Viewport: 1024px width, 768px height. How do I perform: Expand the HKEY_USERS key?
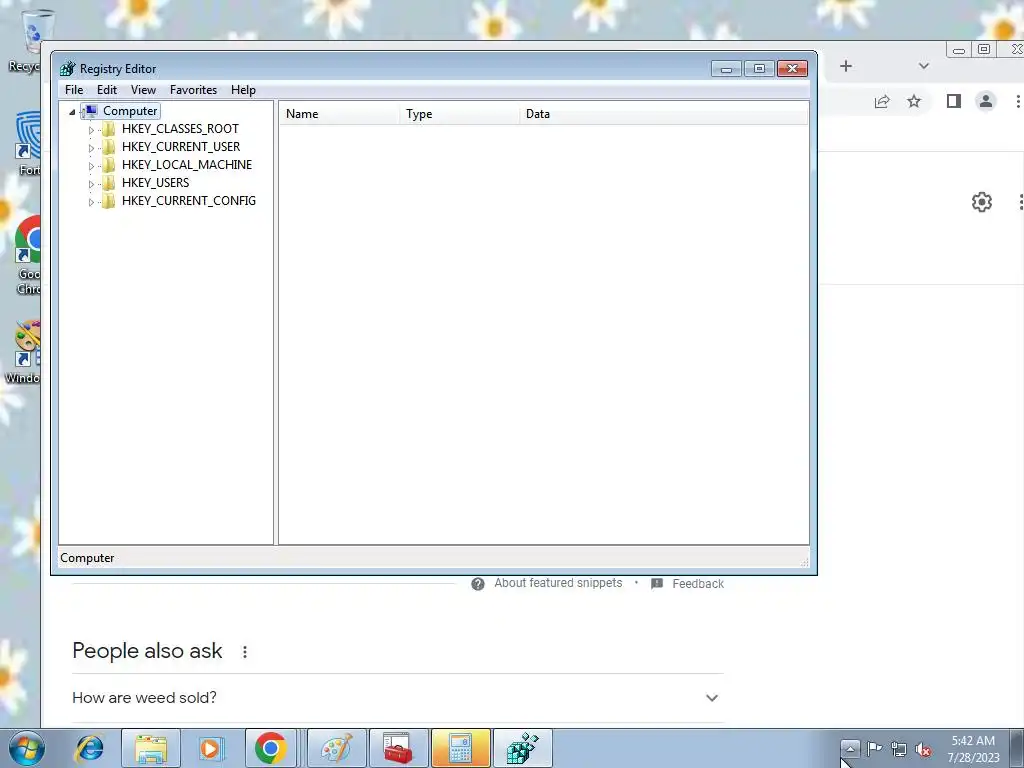91,184
